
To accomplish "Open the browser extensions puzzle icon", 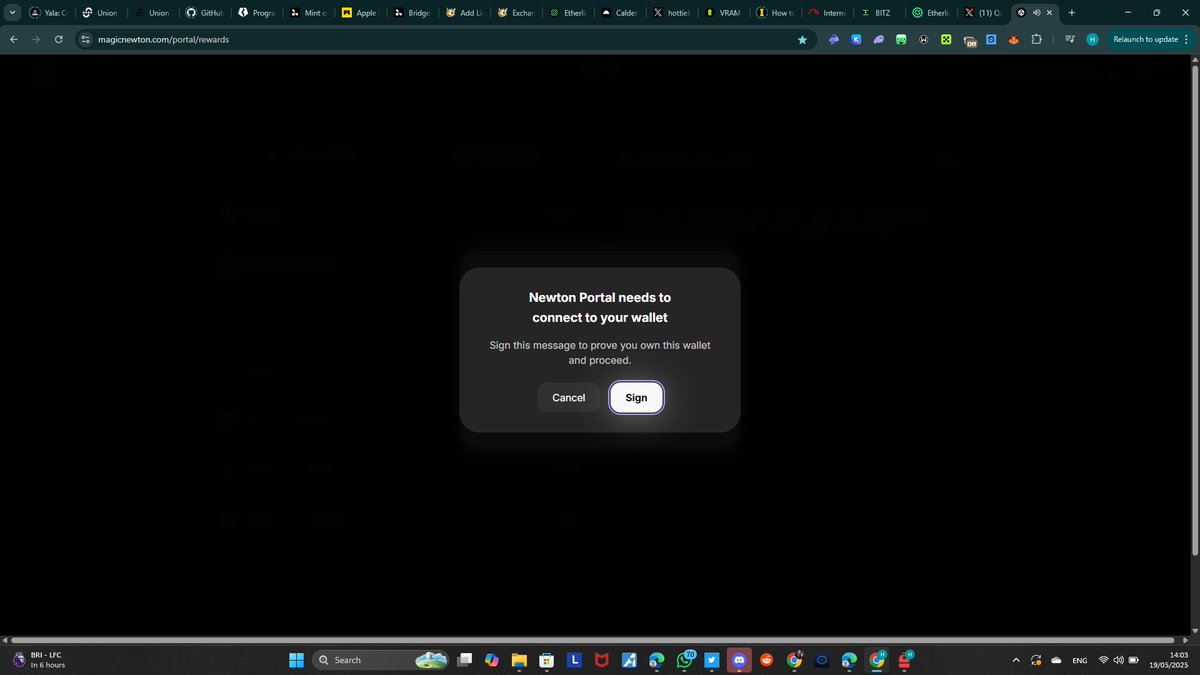I will 1037,39.
